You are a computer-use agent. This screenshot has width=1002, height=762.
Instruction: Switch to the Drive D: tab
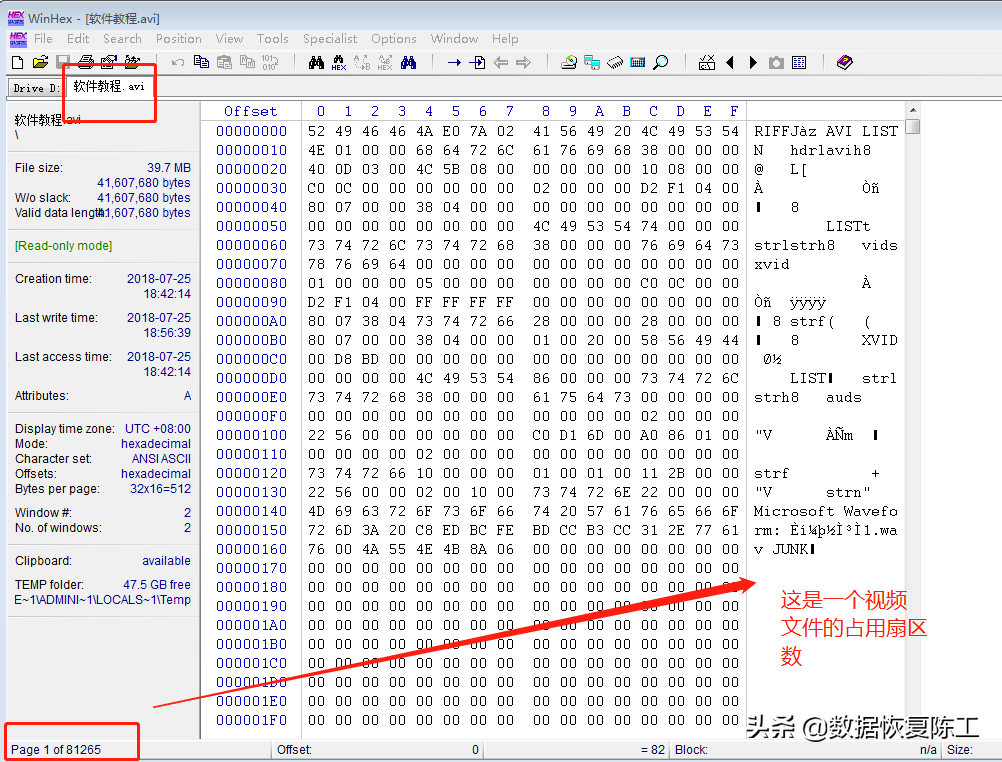tap(36, 88)
